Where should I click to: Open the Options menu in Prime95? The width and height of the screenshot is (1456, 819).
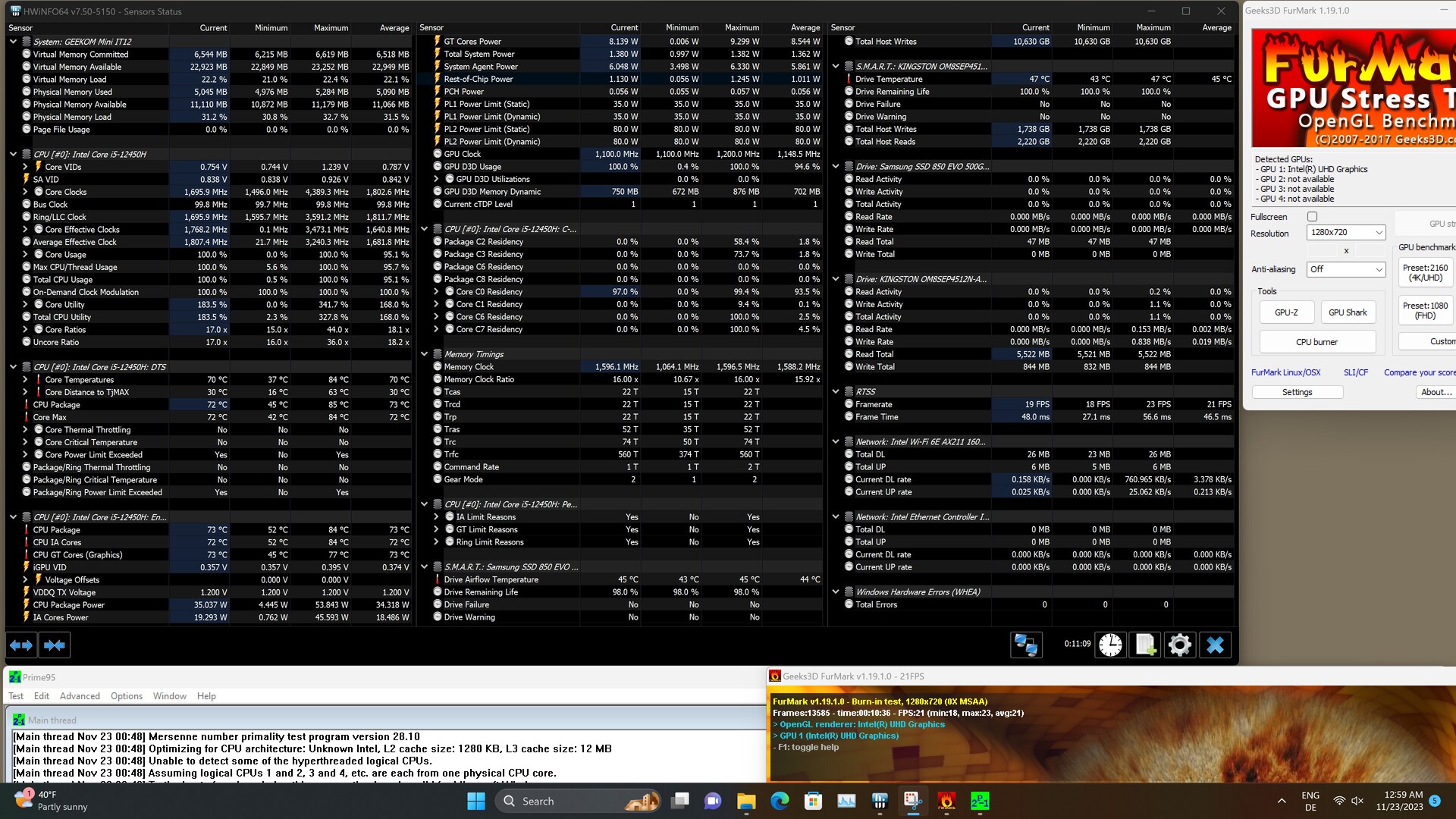coord(127,696)
